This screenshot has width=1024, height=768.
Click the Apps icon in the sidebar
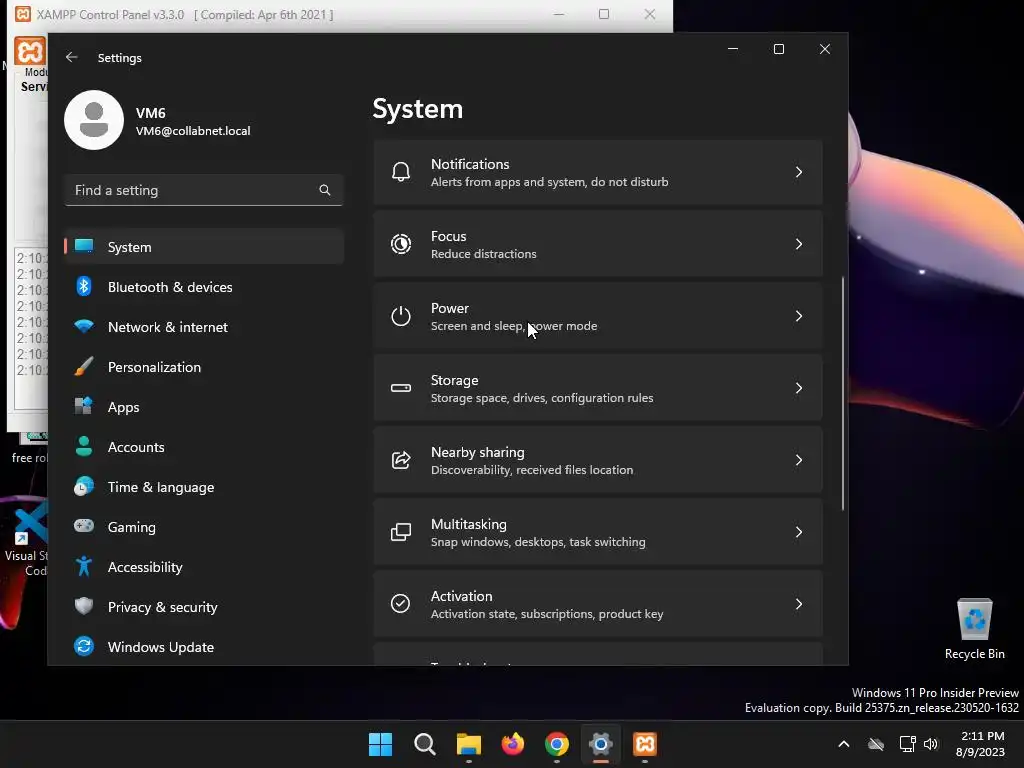[x=84, y=406]
